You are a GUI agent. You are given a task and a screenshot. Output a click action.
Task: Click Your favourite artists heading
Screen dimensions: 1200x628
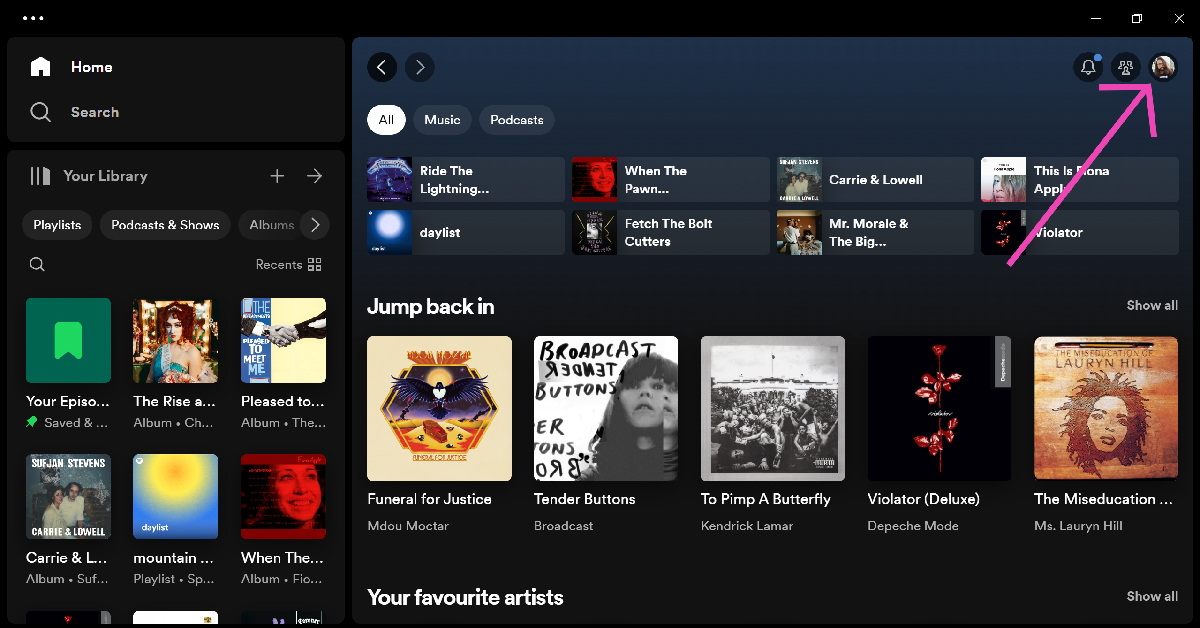tap(465, 597)
